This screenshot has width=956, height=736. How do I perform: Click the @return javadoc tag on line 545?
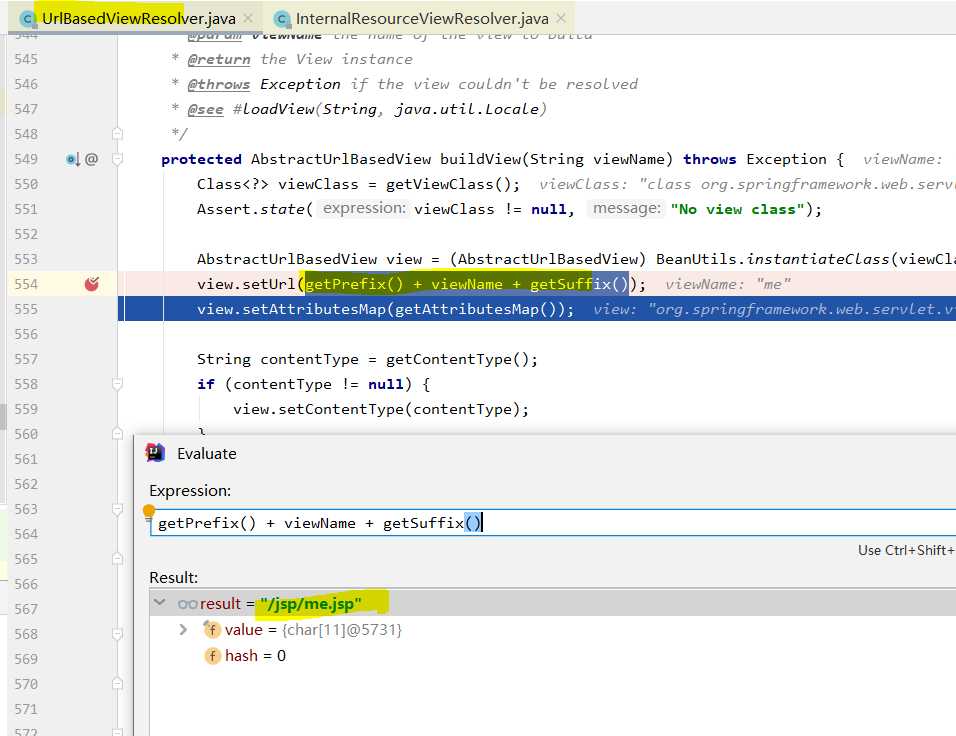coord(219,59)
